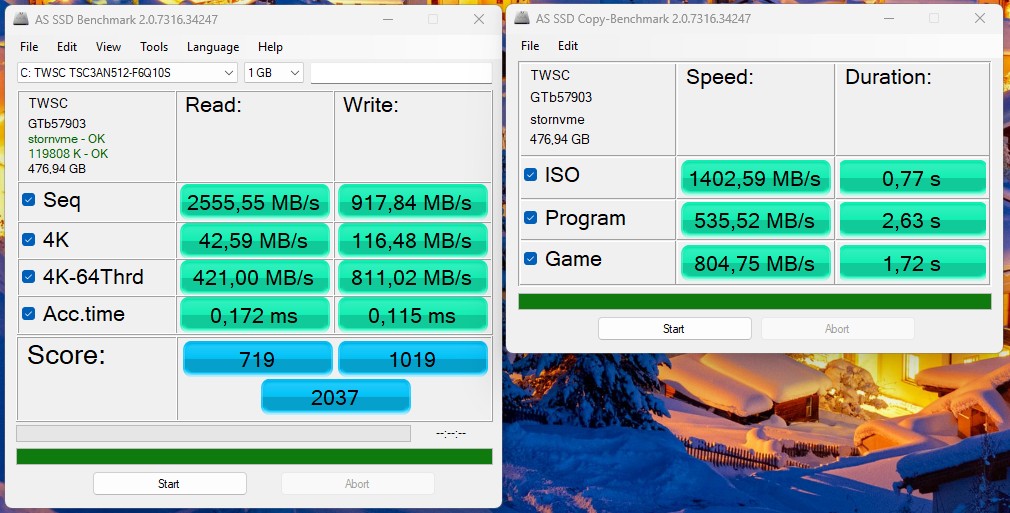Close the AS SSD Benchmark window
This screenshot has height=513, width=1010.
tap(477, 18)
